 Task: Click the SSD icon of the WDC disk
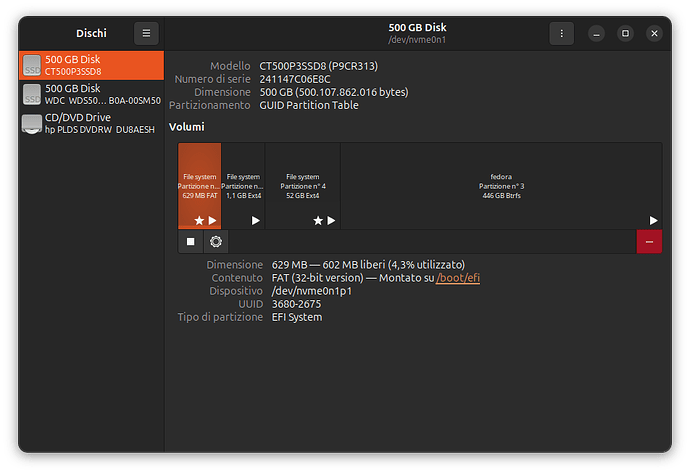[x=32, y=94]
